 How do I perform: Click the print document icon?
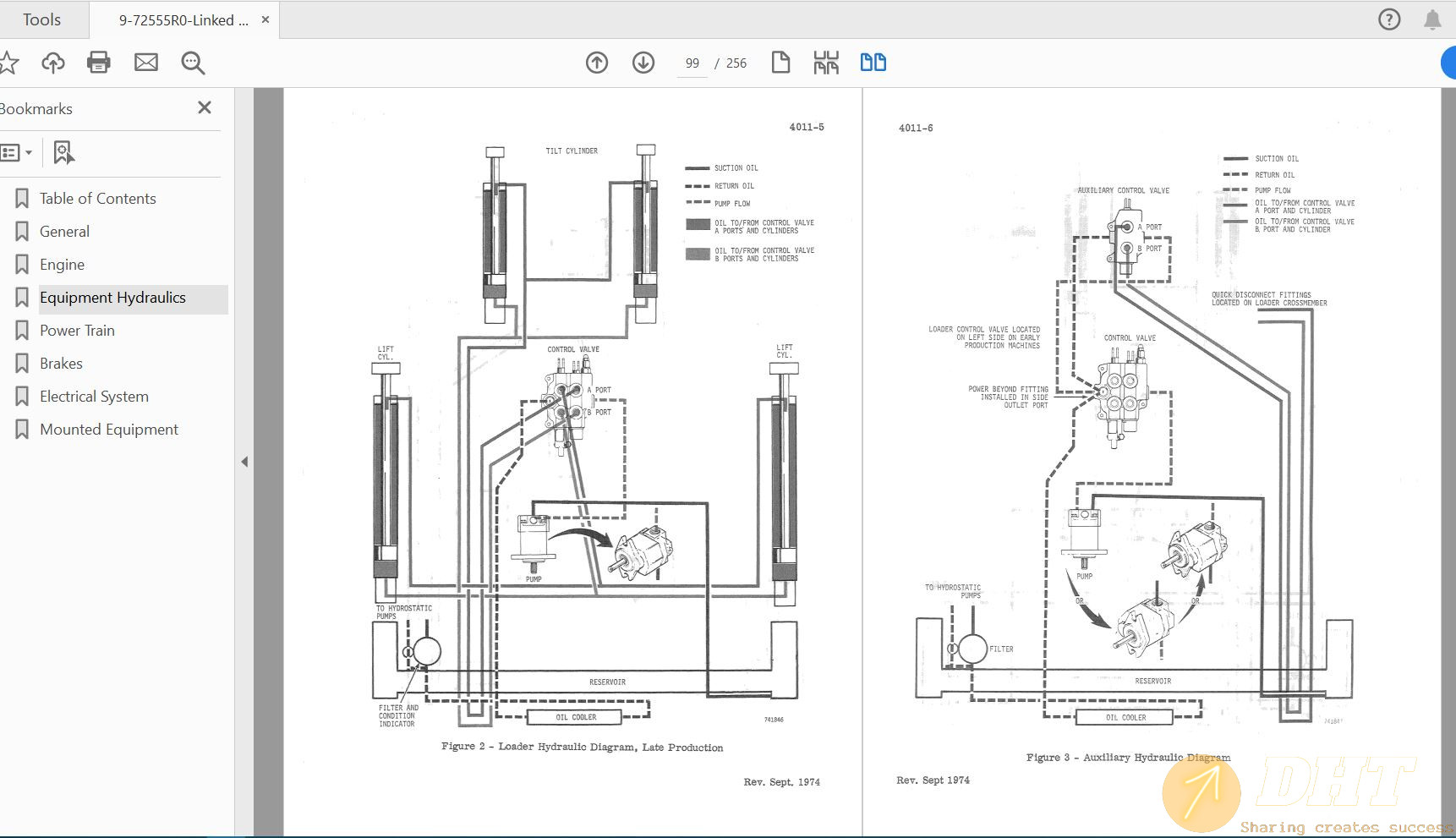click(x=99, y=63)
